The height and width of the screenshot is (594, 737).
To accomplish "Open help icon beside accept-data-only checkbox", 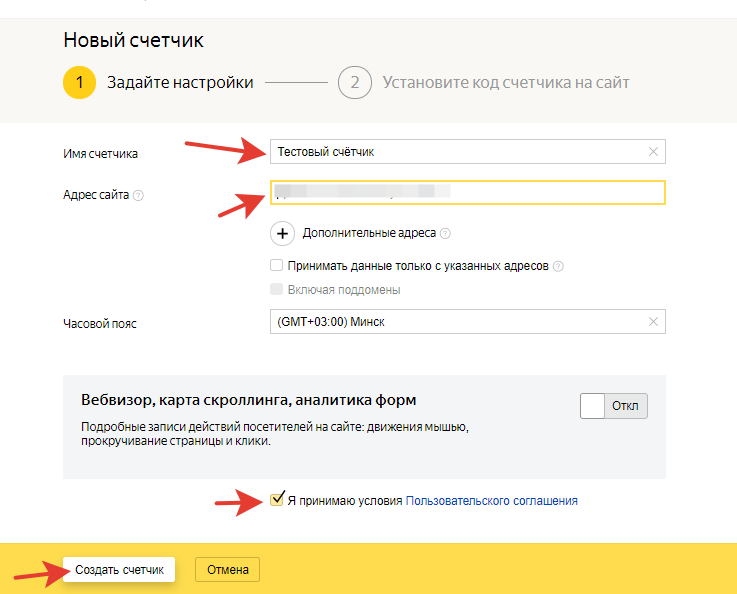I will pyautogui.click(x=559, y=267).
